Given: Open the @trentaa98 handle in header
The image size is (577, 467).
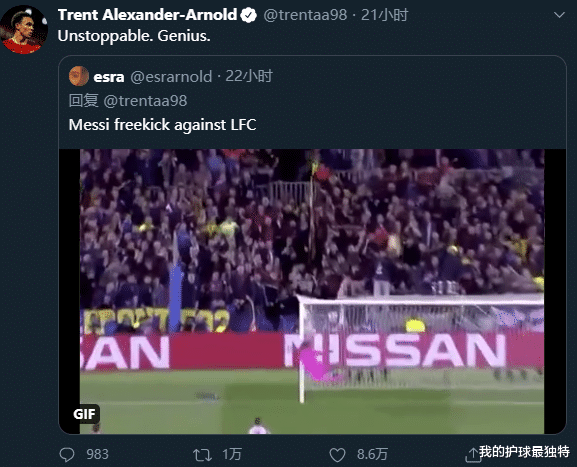Looking at the screenshot, I should coord(305,15).
